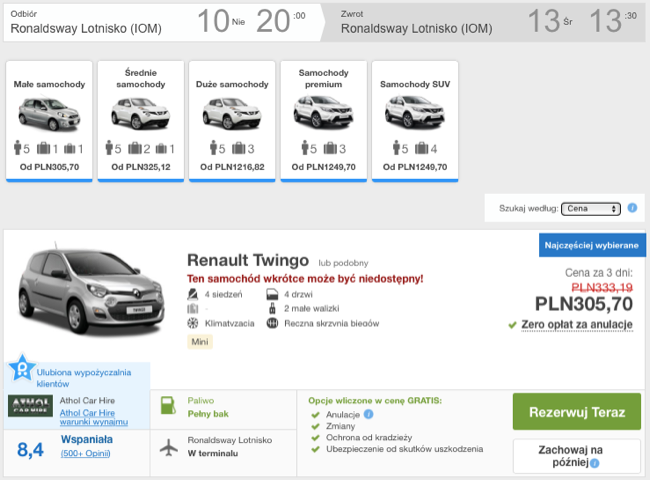Click the air conditioning snowflake icon

(192, 323)
